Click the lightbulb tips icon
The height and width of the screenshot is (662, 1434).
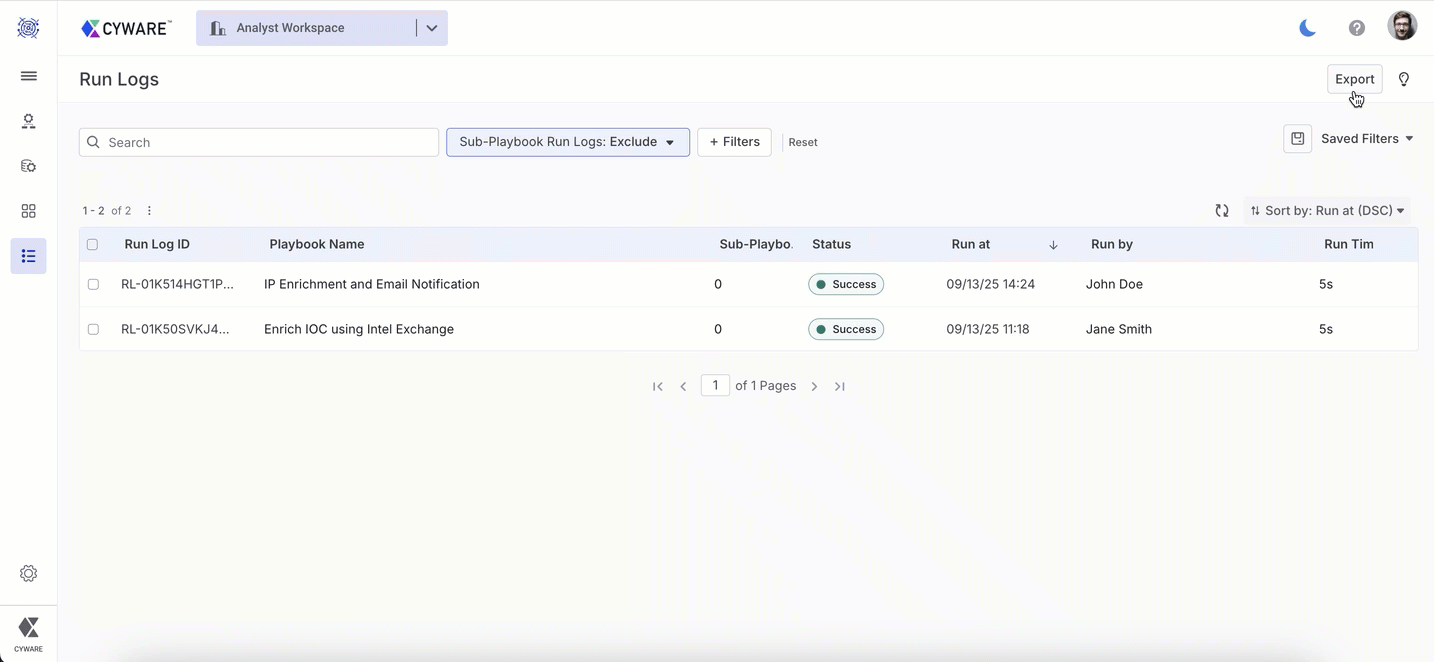coord(1404,79)
